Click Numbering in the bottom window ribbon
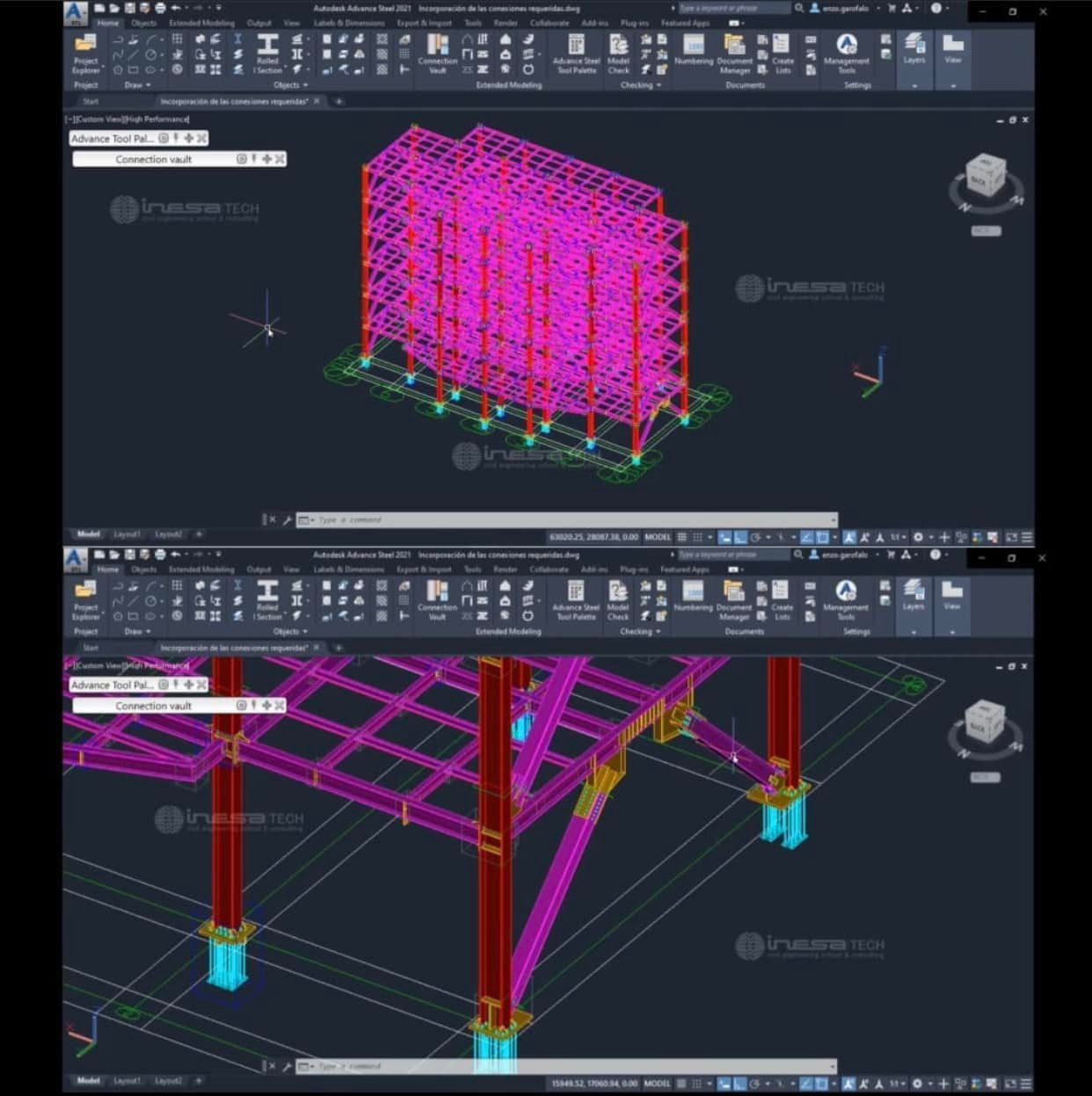1092x1096 pixels. tap(694, 598)
